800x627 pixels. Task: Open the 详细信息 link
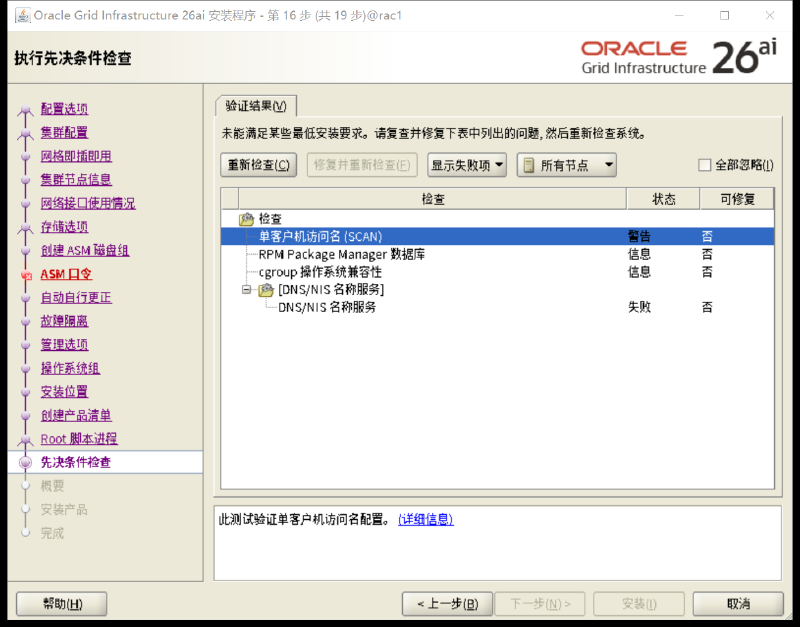tap(426, 519)
